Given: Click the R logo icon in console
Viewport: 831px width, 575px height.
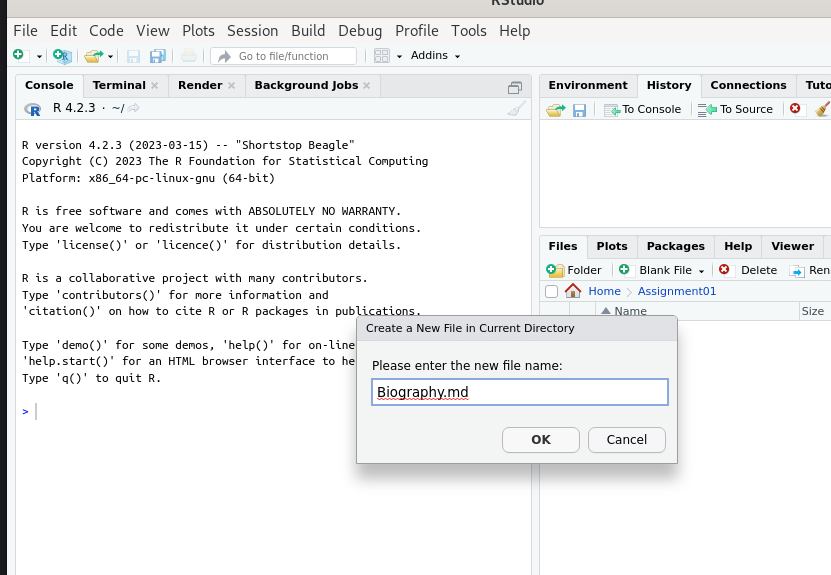Looking at the screenshot, I should (33, 109).
